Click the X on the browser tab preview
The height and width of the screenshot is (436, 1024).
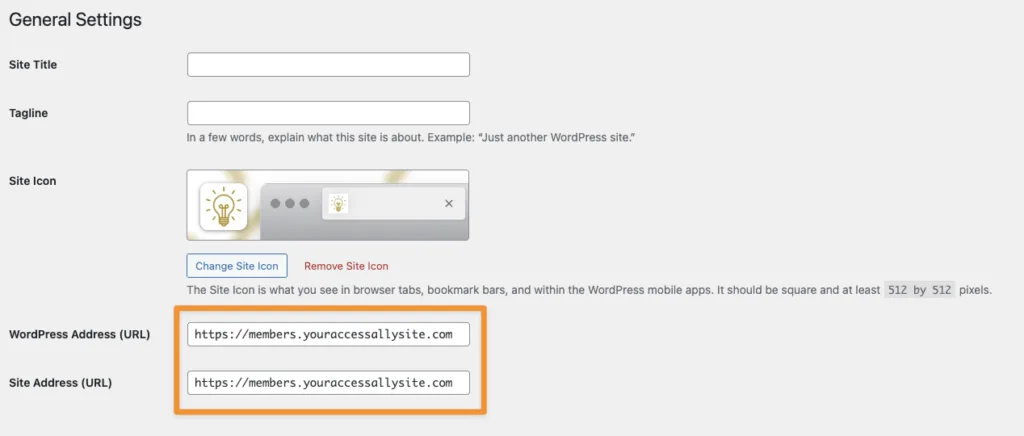449,204
